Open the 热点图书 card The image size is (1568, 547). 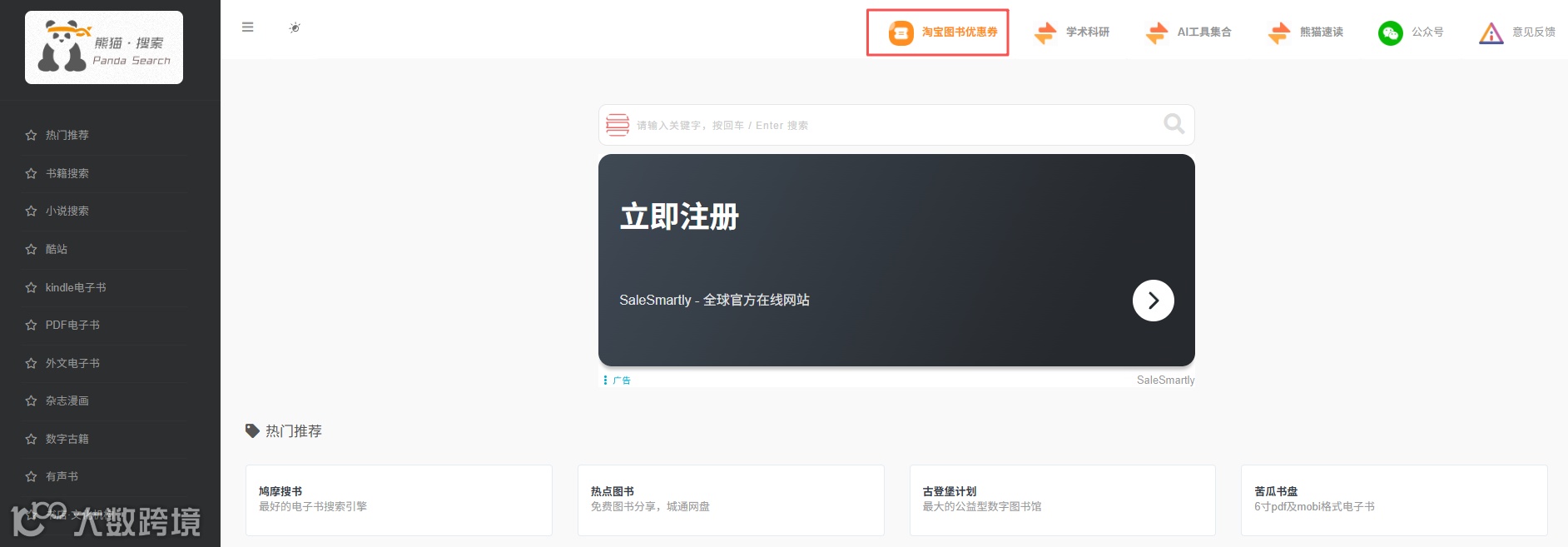click(731, 500)
